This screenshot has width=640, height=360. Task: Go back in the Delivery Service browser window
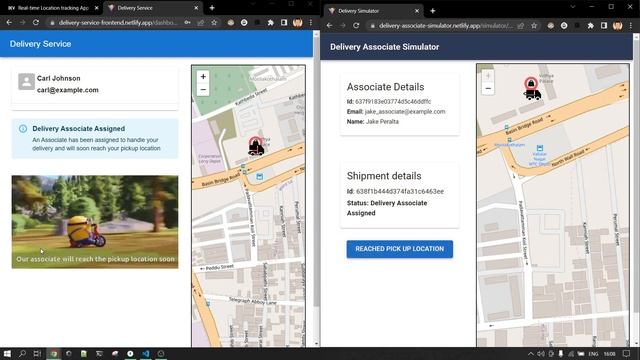pos(9,22)
